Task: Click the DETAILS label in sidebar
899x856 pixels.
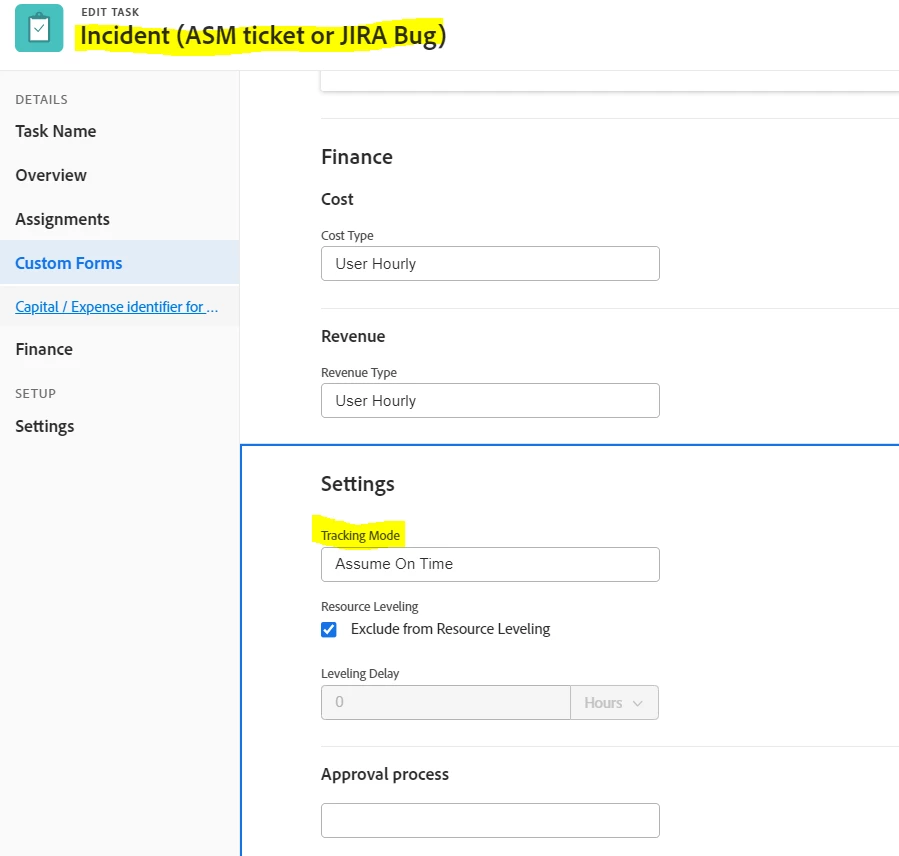Action: [x=41, y=100]
